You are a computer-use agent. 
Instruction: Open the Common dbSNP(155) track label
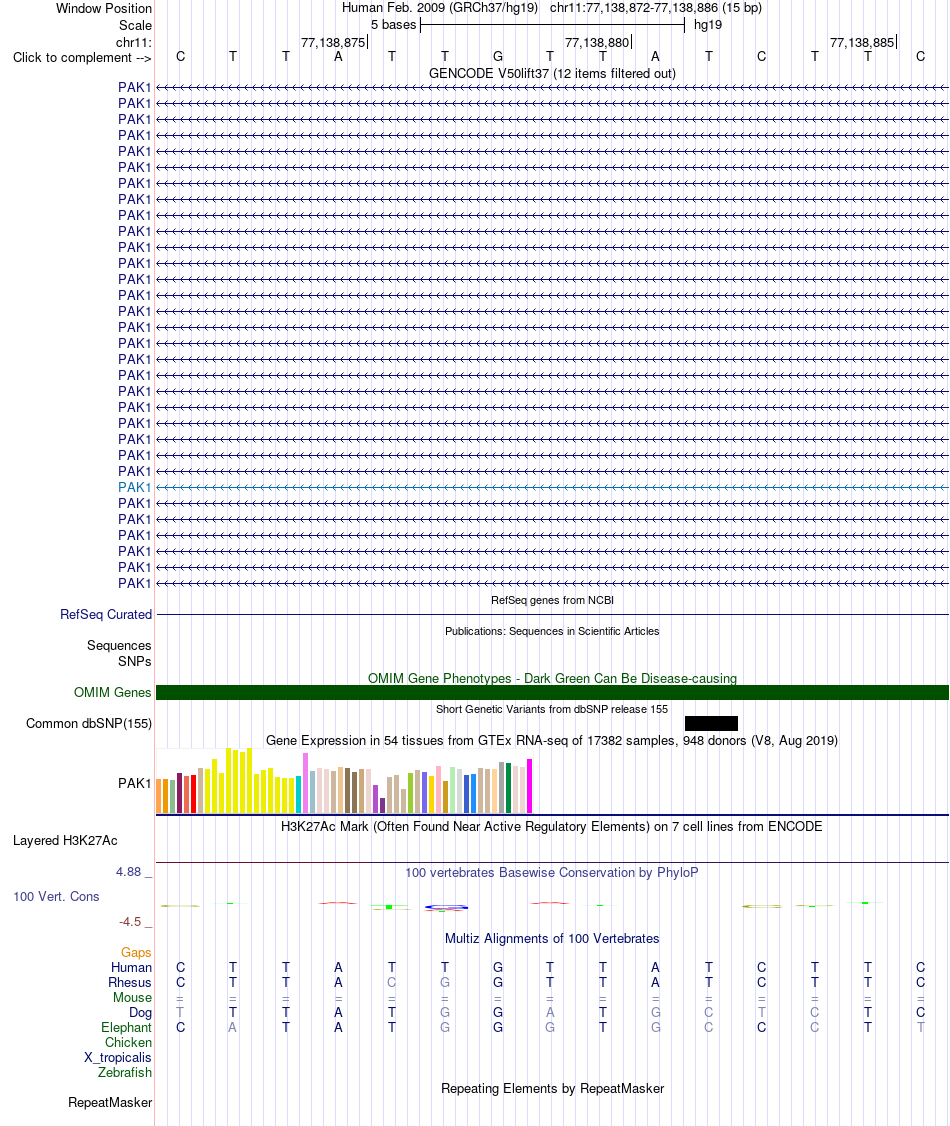[x=89, y=723]
